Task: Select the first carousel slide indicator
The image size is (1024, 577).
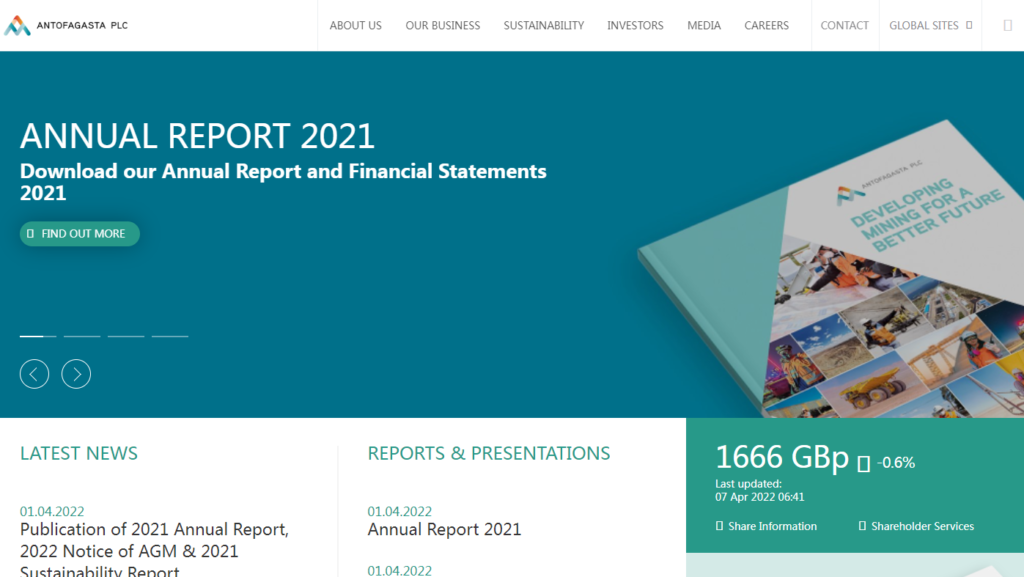Action: pos(38,336)
